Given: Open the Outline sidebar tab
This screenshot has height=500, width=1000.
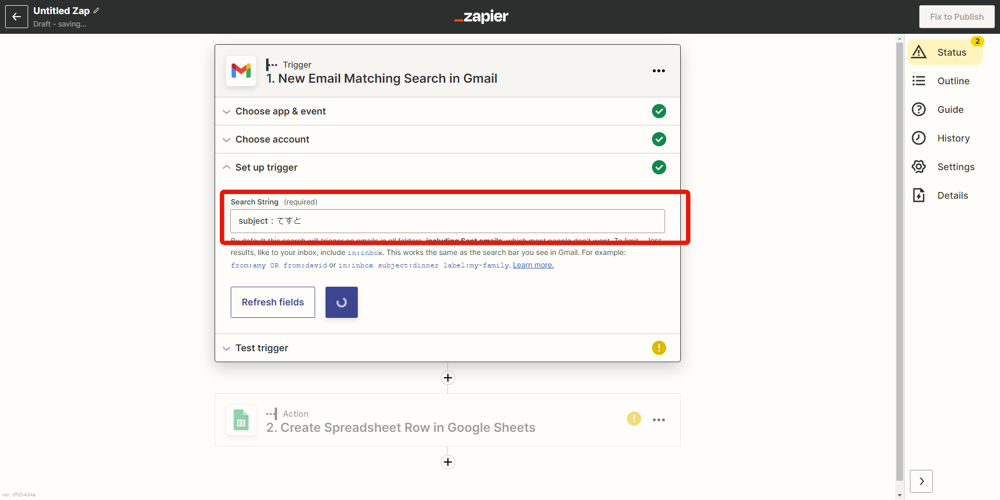Looking at the screenshot, I should [941, 81].
